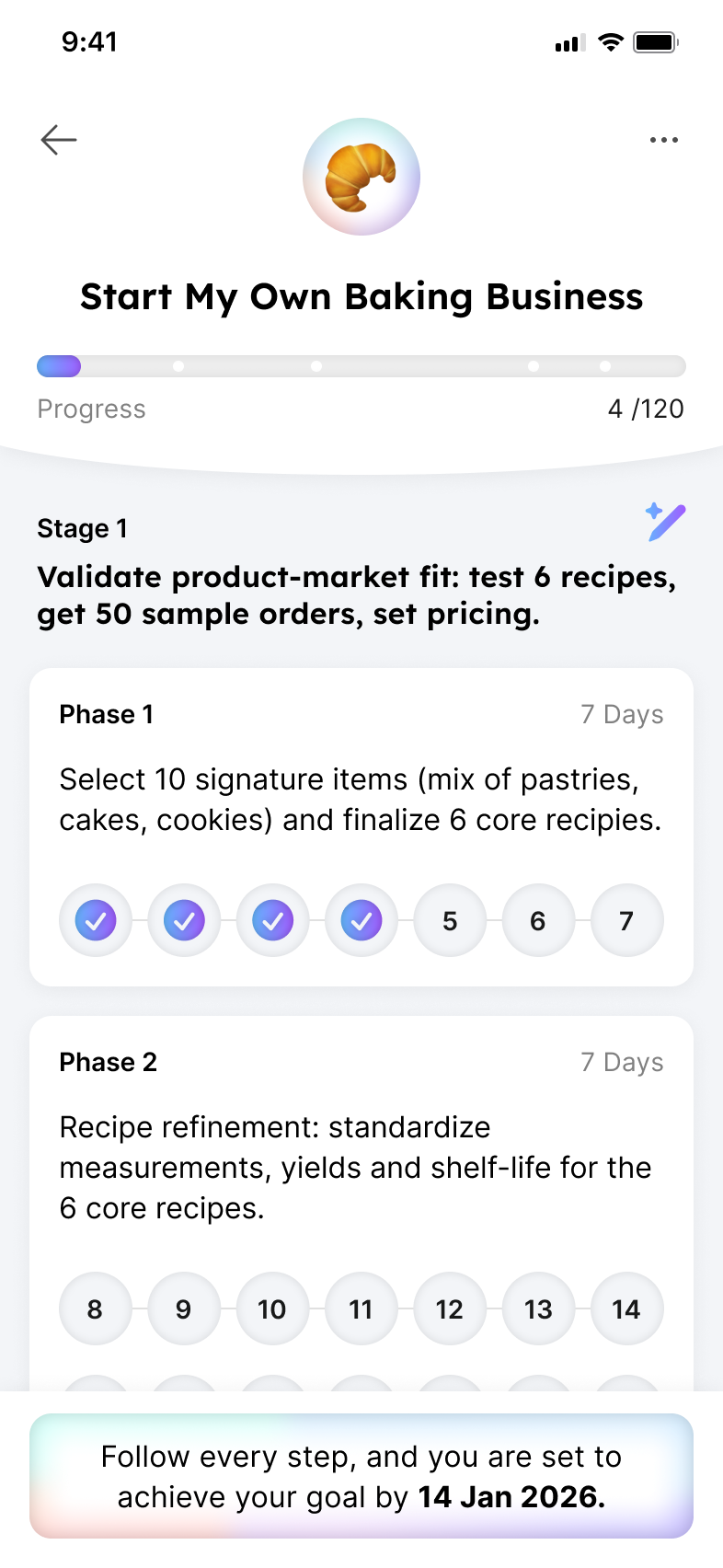Tap the battery status icon

pos(656,42)
